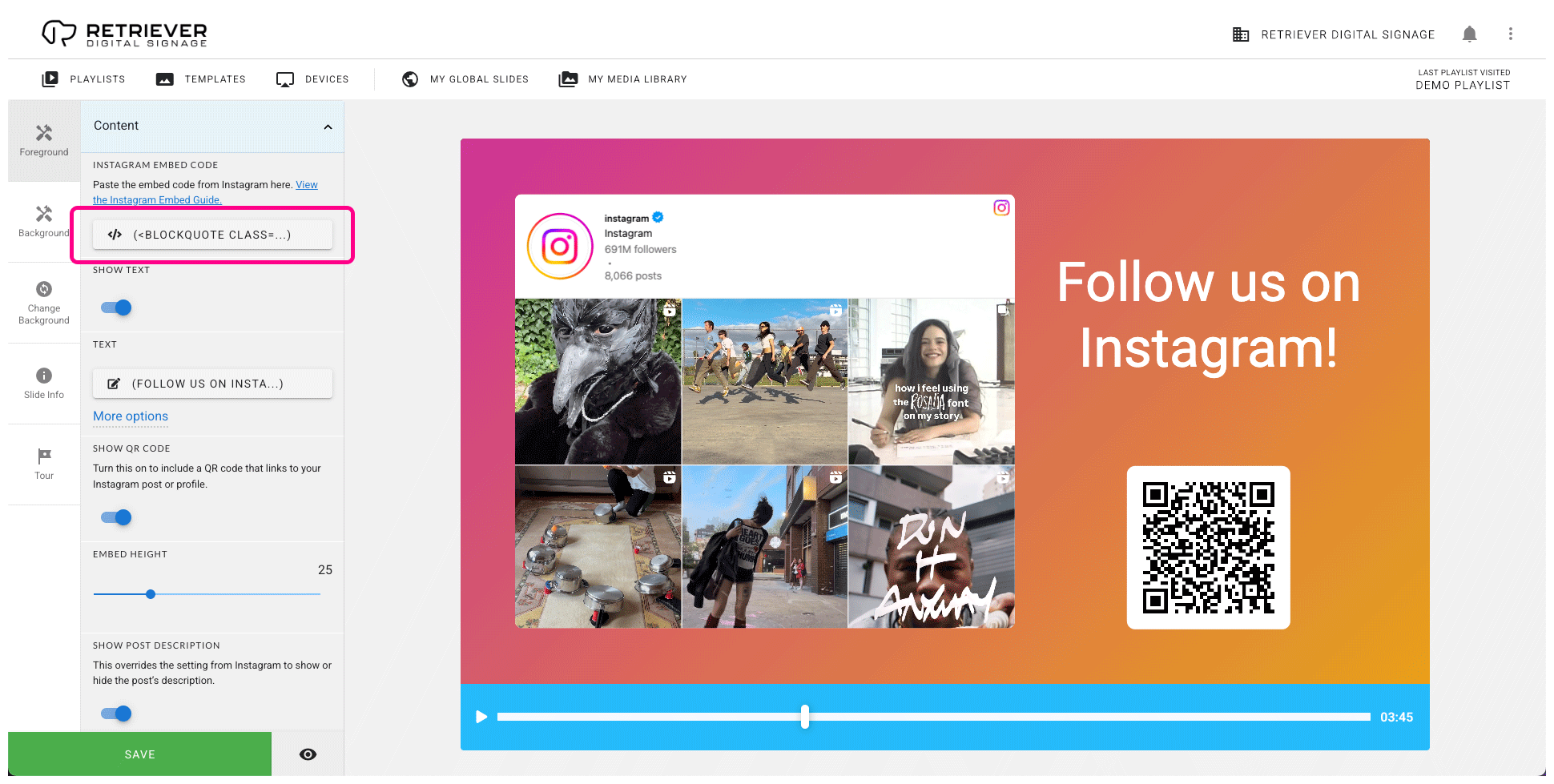This screenshot has width=1554, height=784.
Task: Click the preview timeline progress bar
Action: pyautogui.click(x=934, y=717)
